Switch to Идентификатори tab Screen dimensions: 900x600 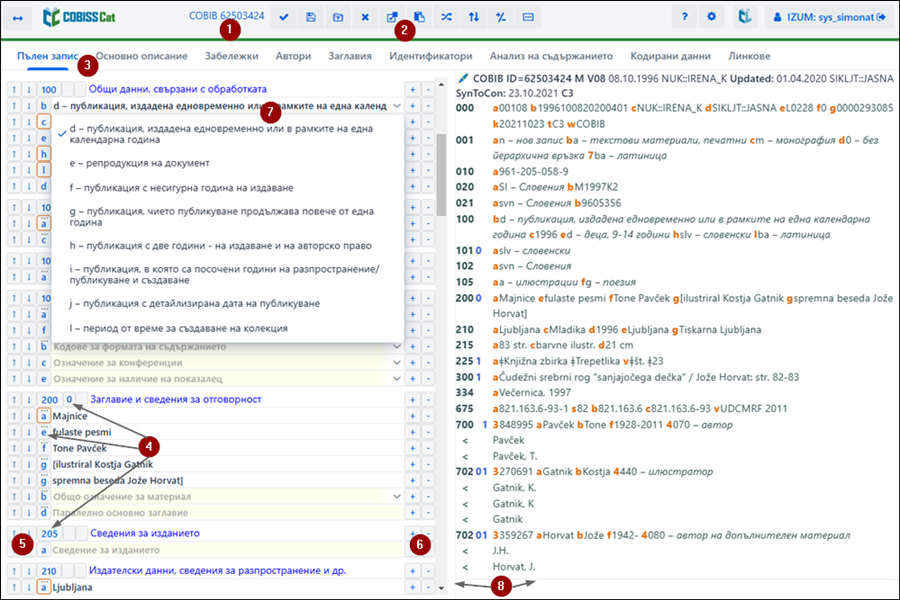click(430, 56)
